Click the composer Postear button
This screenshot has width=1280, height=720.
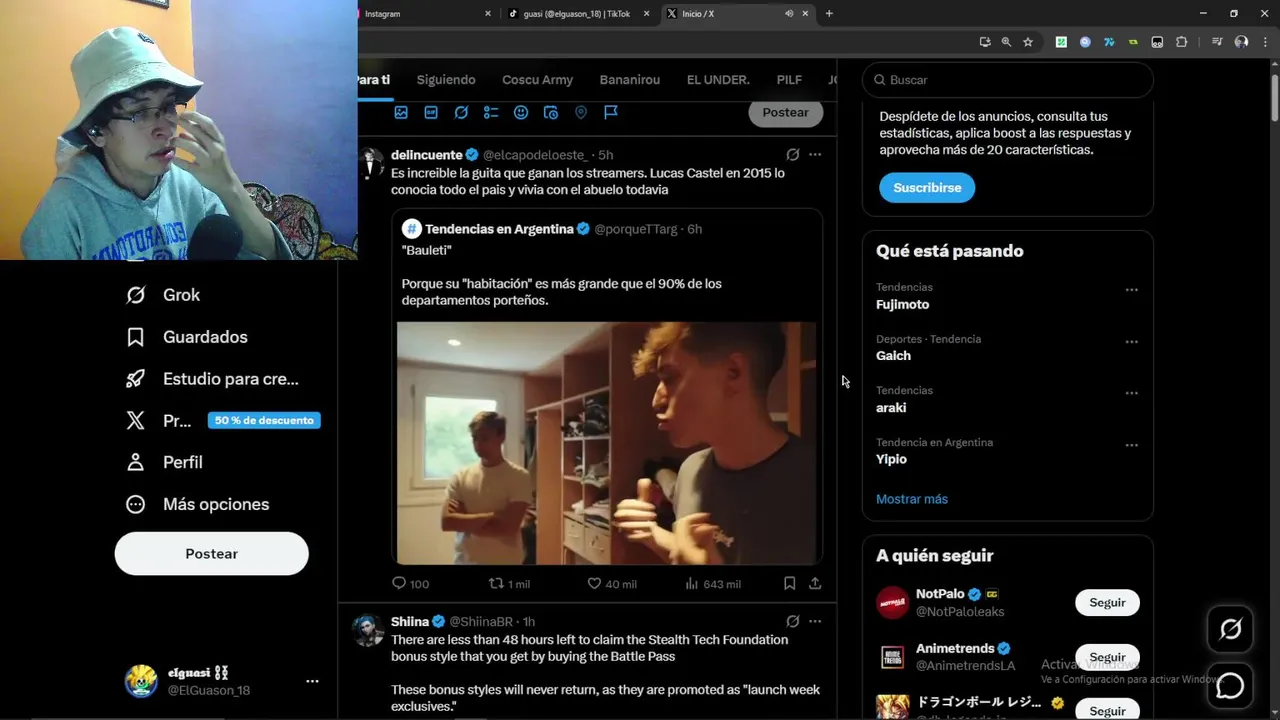point(785,112)
